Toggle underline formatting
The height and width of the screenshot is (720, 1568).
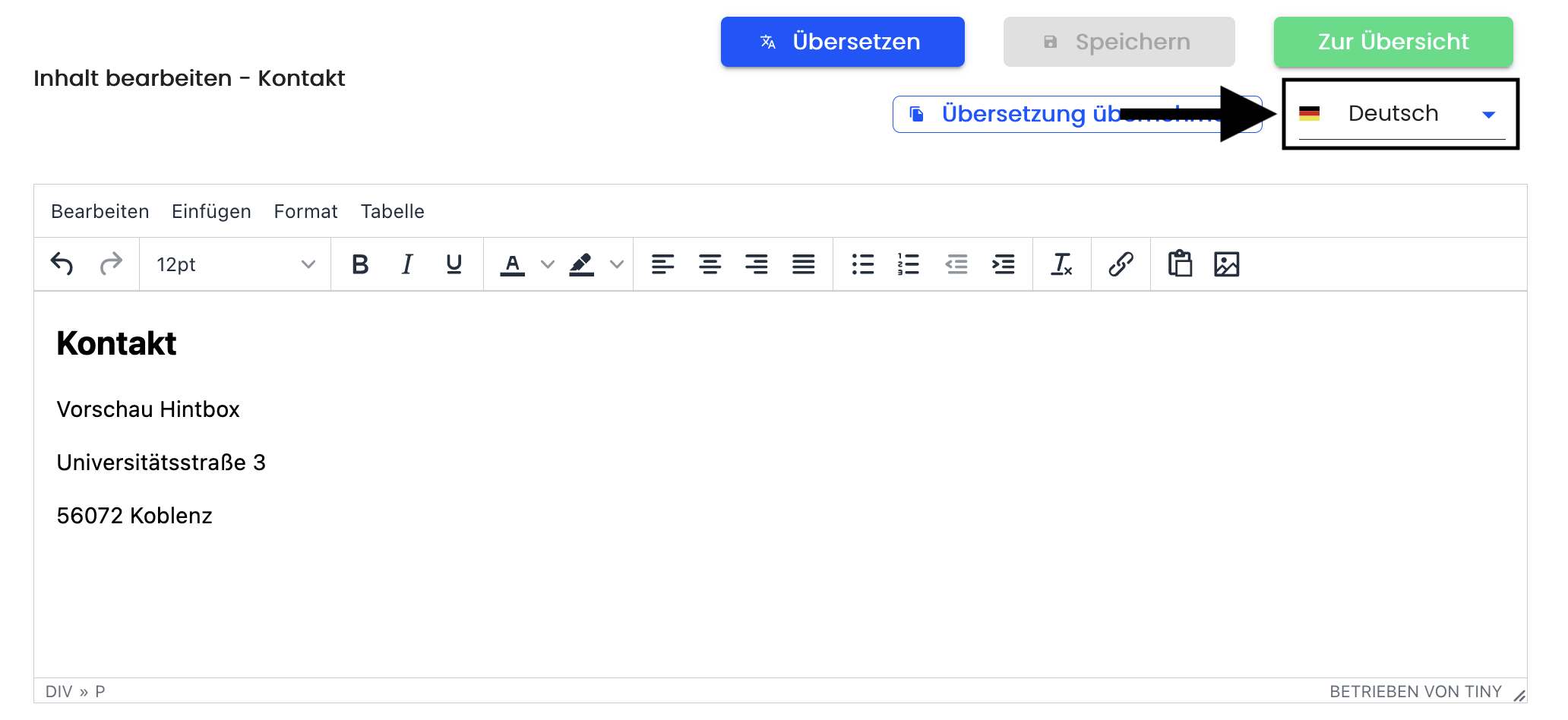454,264
